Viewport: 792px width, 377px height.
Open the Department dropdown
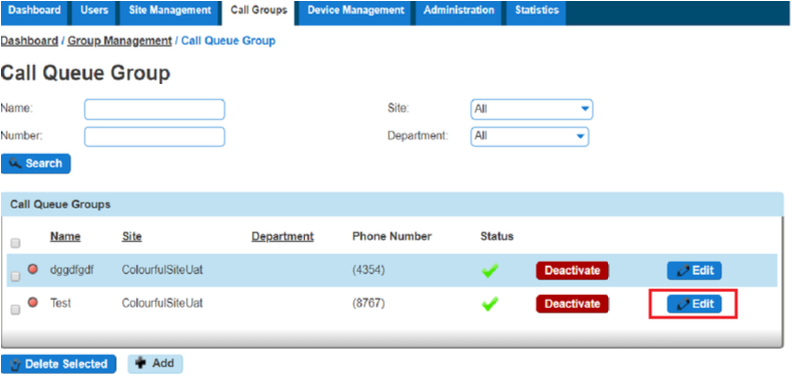pyautogui.click(x=530, y=136)
